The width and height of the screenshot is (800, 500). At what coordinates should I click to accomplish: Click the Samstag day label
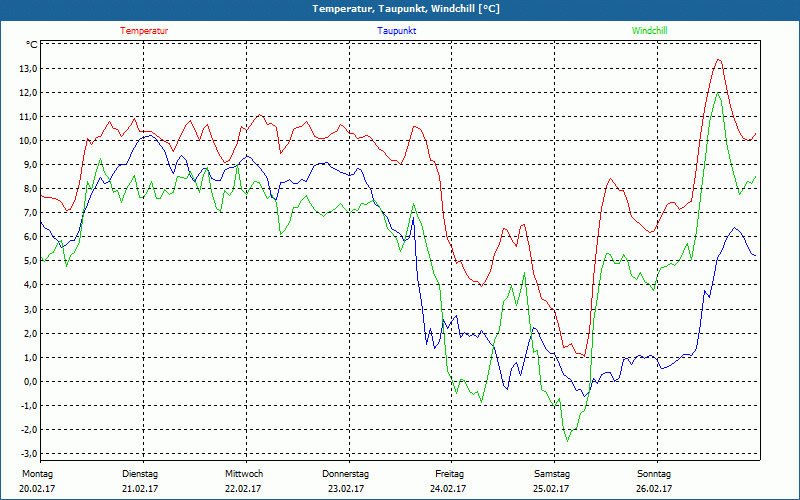point(552,474)
